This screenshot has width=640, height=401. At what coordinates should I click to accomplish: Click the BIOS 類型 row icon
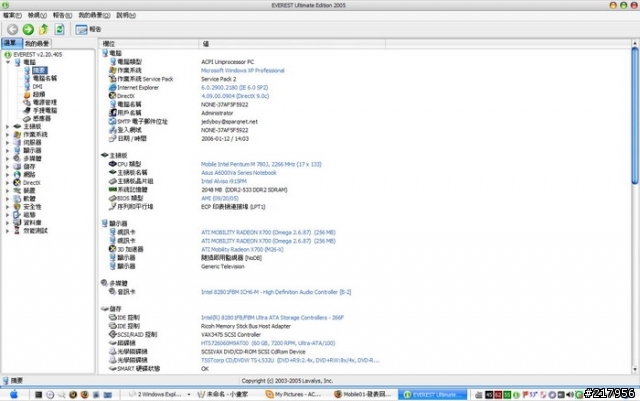pos(113,198)
